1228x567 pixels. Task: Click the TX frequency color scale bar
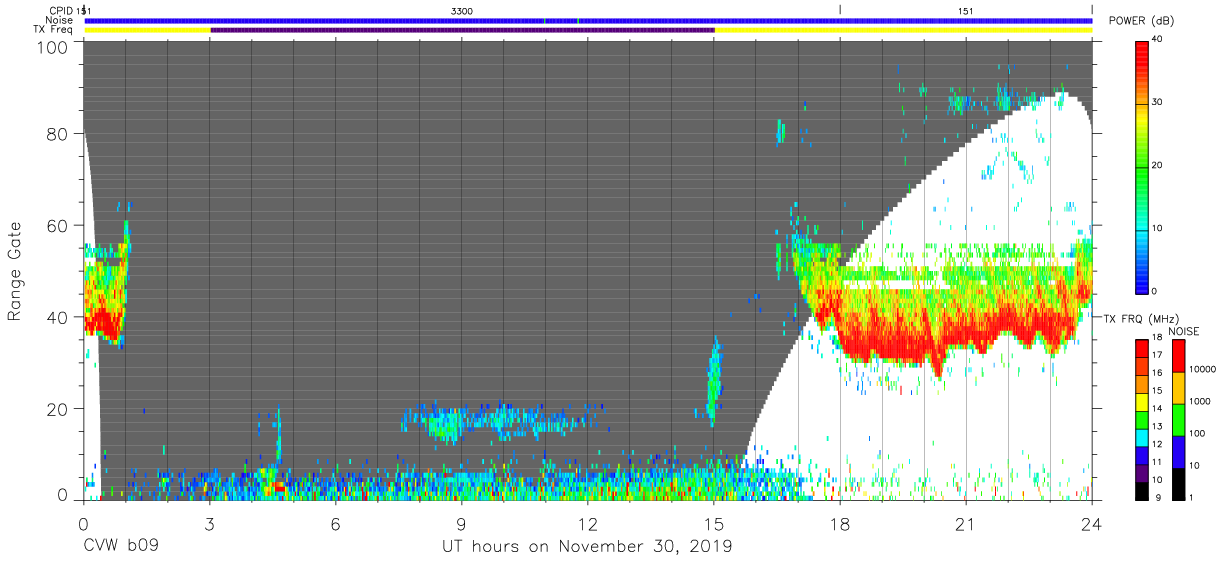[x=1142, y=418]
